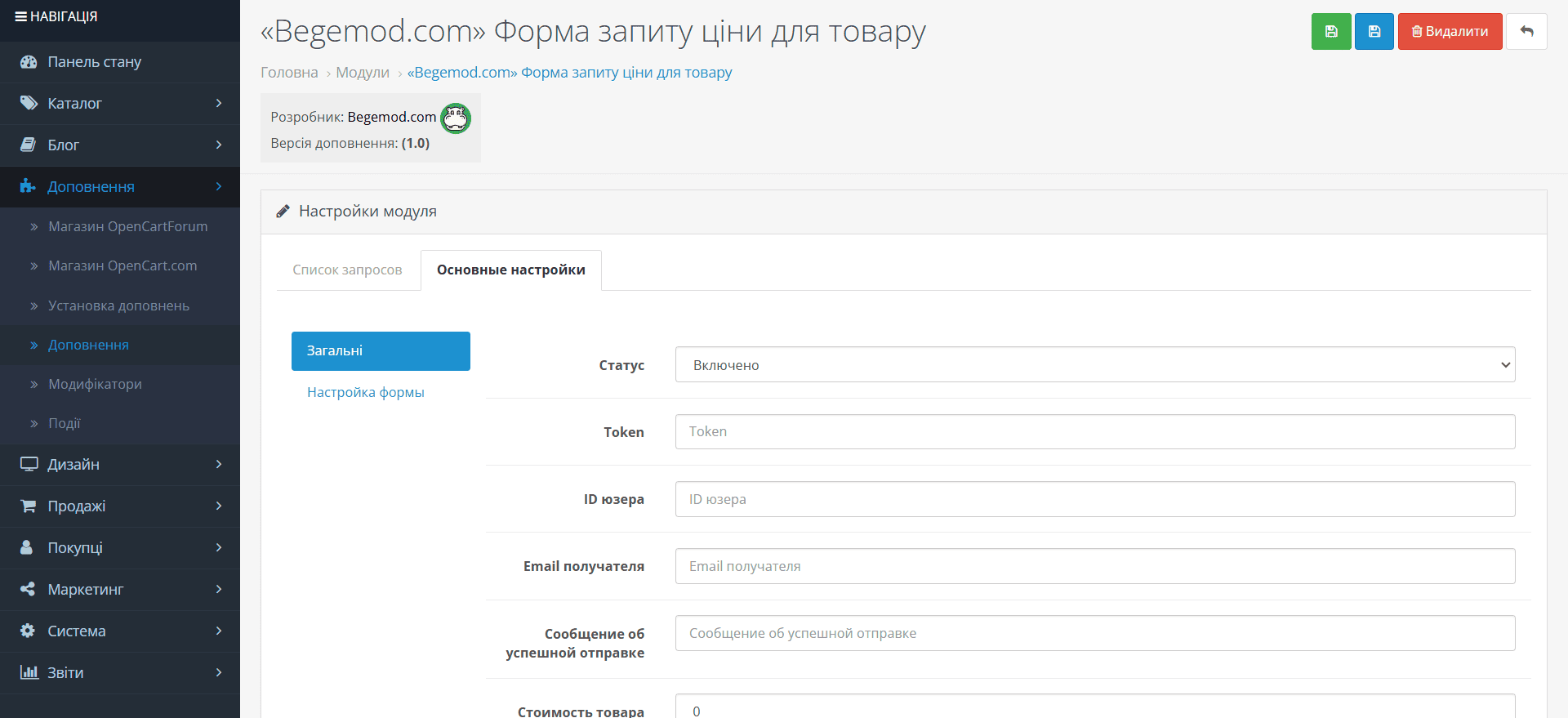Image resolution: width=1568 pixels, height=718 pixels.
Task: Expand the Маркетинг menu chevron
Action: click(x=219, y=590)
